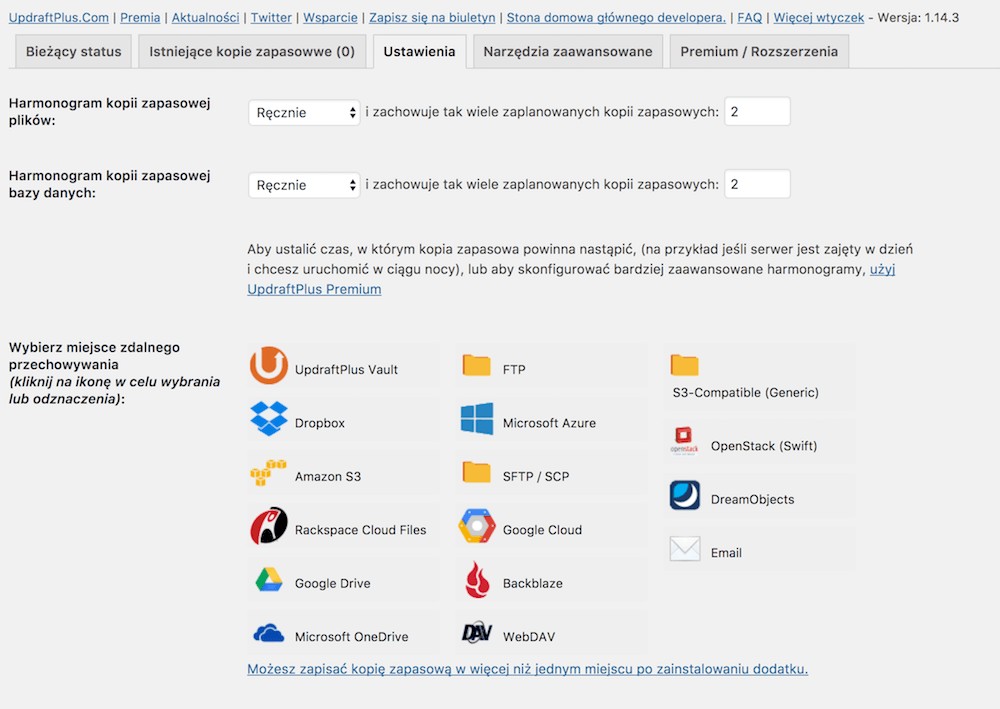Go to the Premium / Rozszerzenia tab
The width and height of the screenshot is (1000, 709).
coord(759,52)
